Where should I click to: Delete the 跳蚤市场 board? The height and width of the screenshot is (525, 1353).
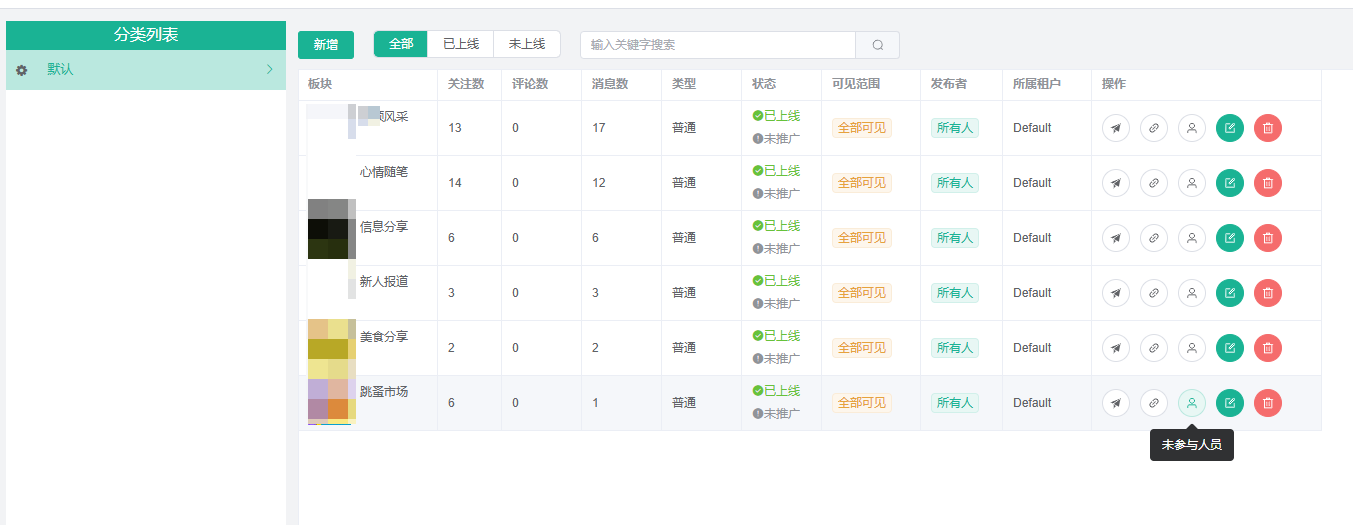1268,403
